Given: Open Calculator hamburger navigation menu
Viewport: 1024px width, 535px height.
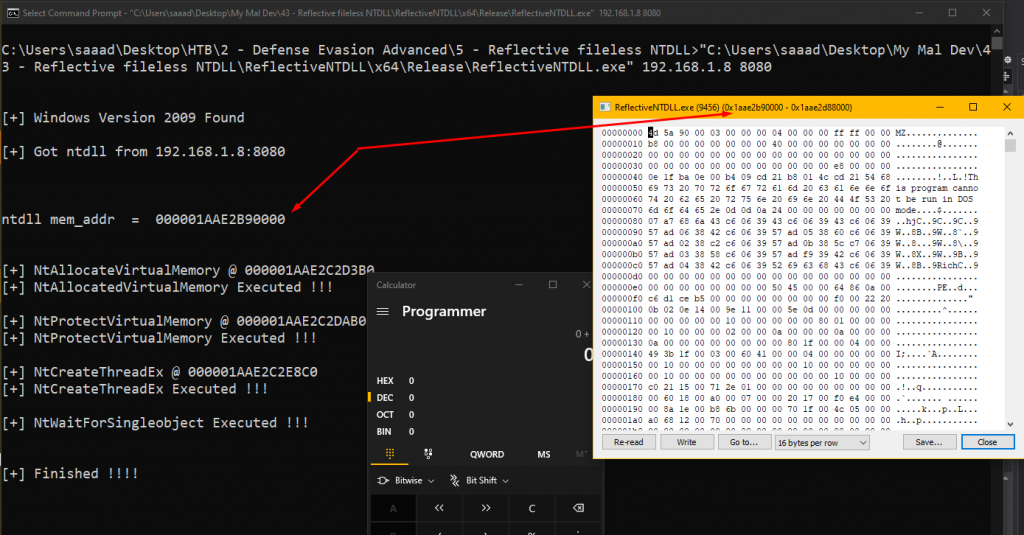Looking at the screenshot, I should [x=383, y=312].
